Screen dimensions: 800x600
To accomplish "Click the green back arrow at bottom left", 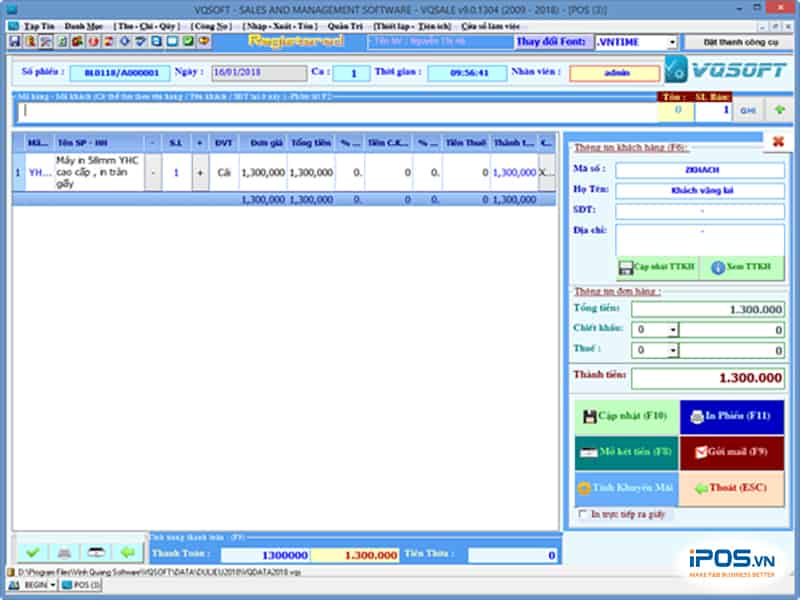I will (127, 552).
